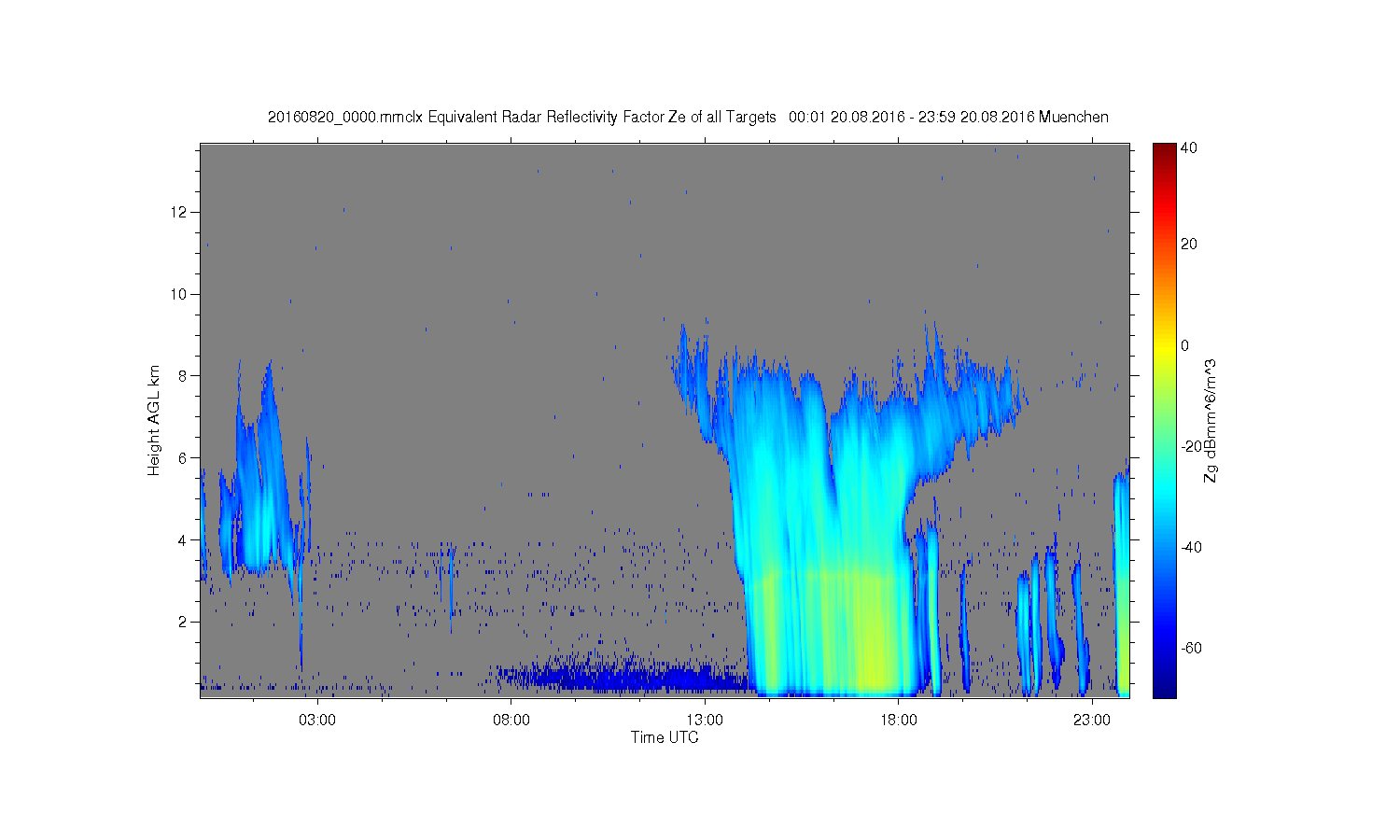1400x840 pixels.
Task: Click the colorbar tick label '-20'
Action: tap(1192, 446)
